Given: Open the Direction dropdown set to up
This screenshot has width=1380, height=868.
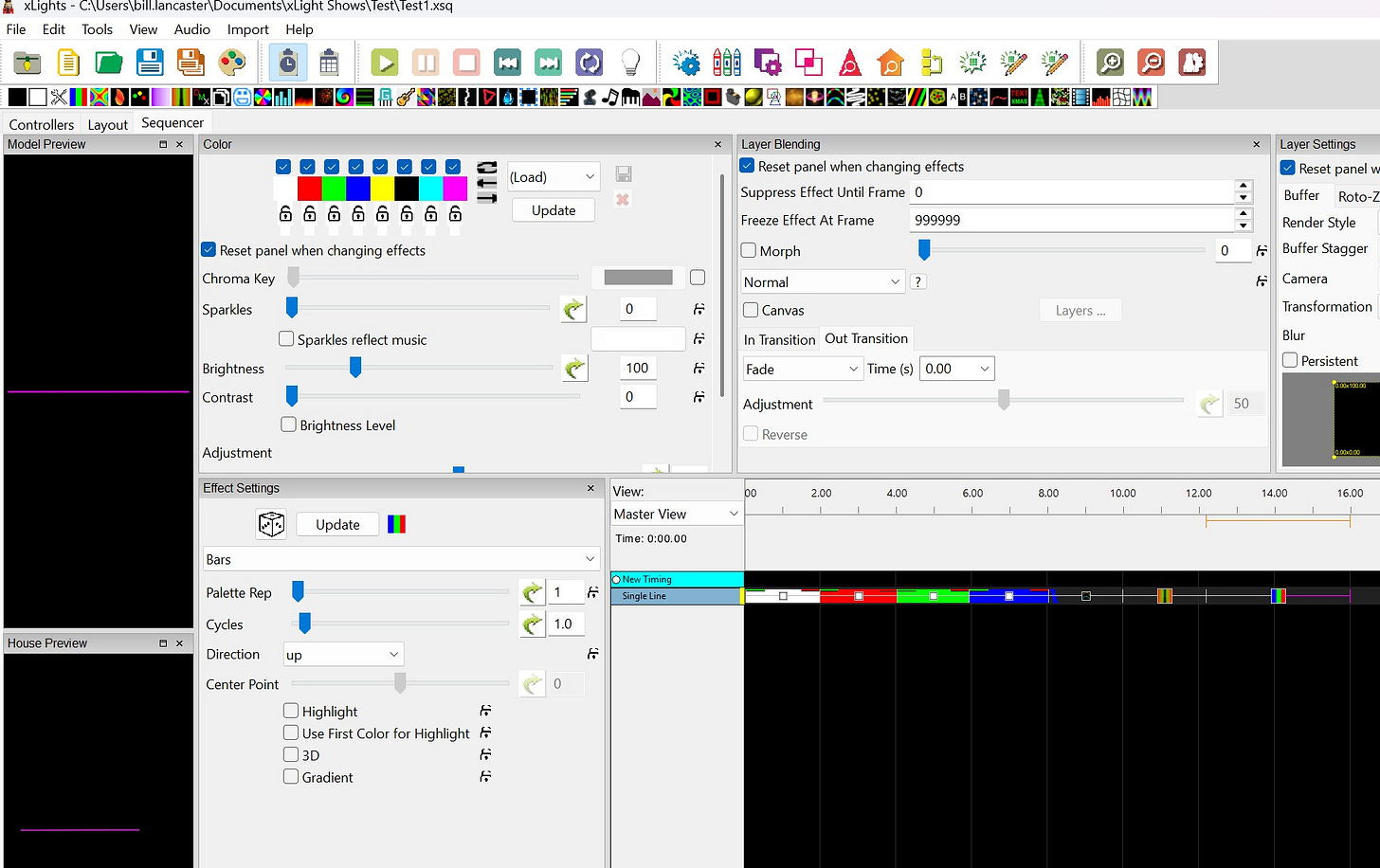Looking at the screenshot, I should click(x=343, y=654).
